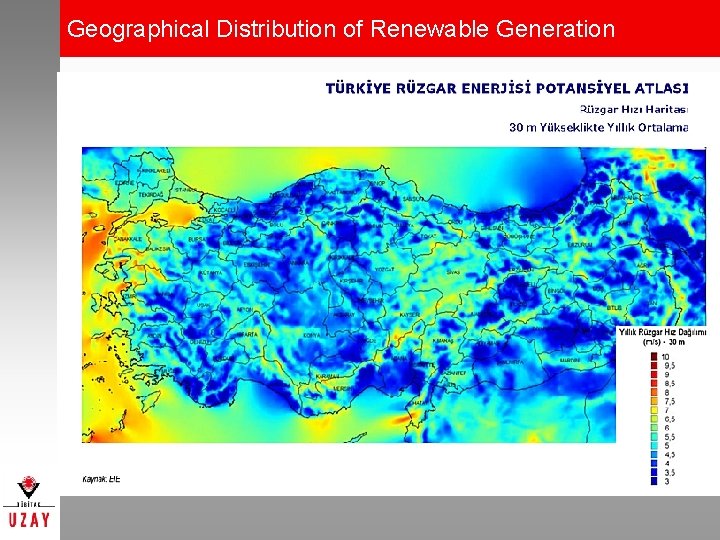Click the SİVAS province label
The height and width of the screenshot is (540, 720).
point(453,272)
